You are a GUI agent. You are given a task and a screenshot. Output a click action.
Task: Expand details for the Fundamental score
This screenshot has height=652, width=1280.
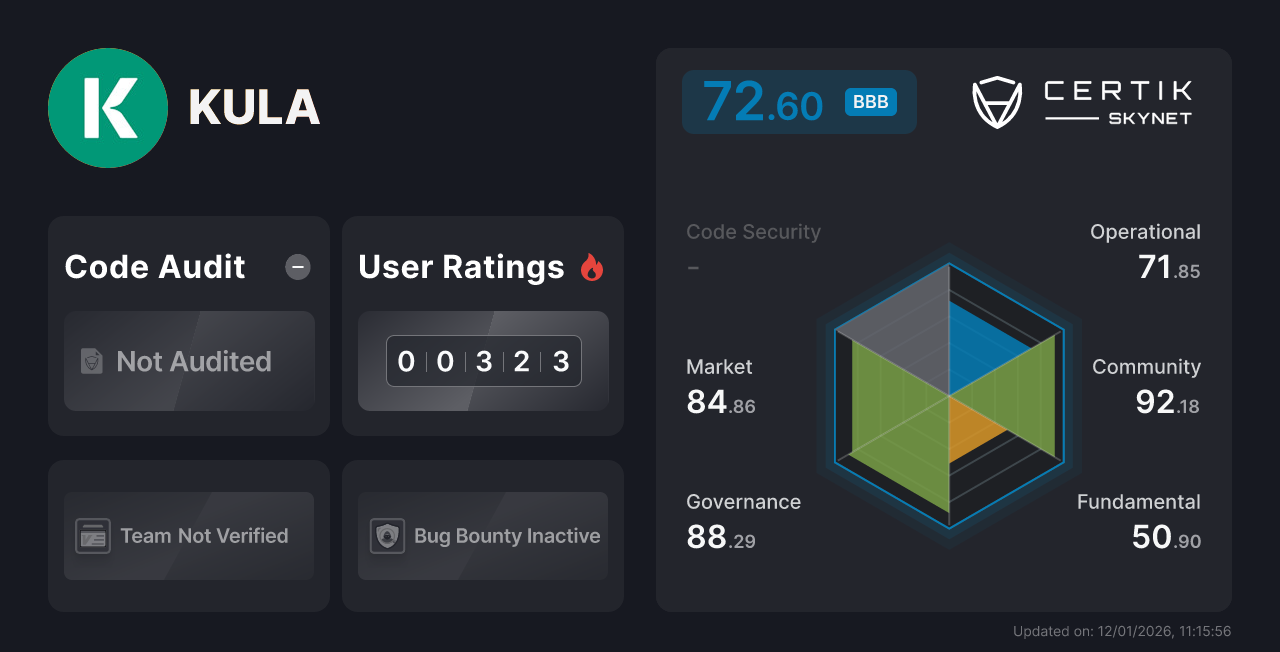[x=1138, y=518]
